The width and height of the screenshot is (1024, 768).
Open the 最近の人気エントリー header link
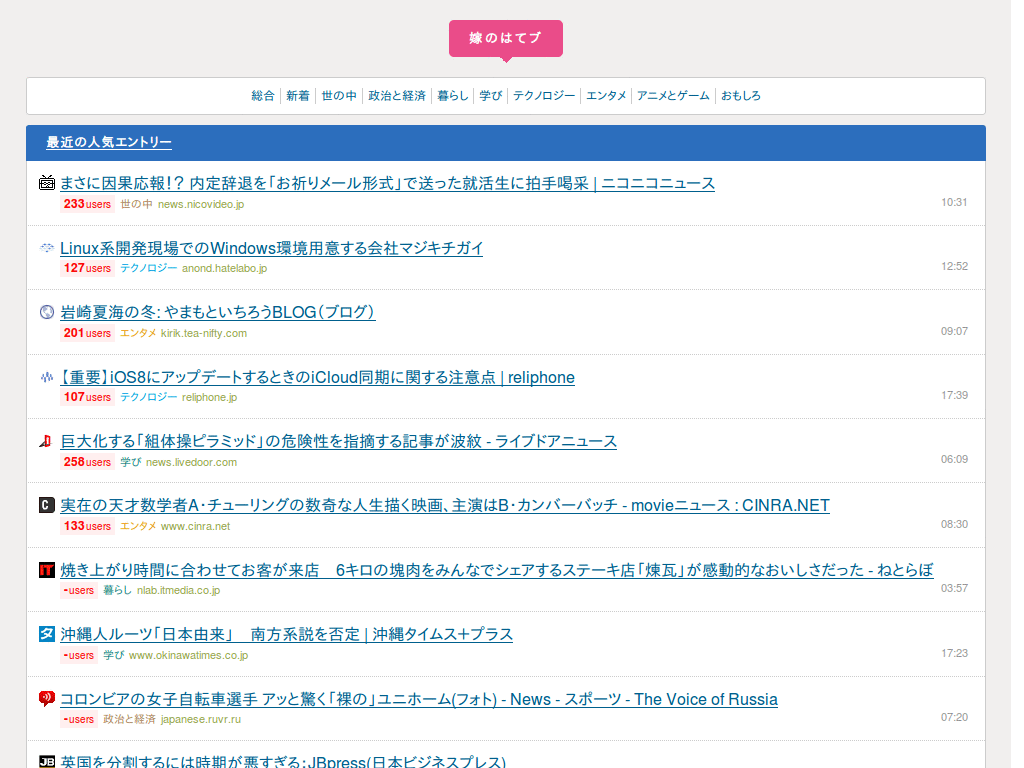(x=109, y=142)
